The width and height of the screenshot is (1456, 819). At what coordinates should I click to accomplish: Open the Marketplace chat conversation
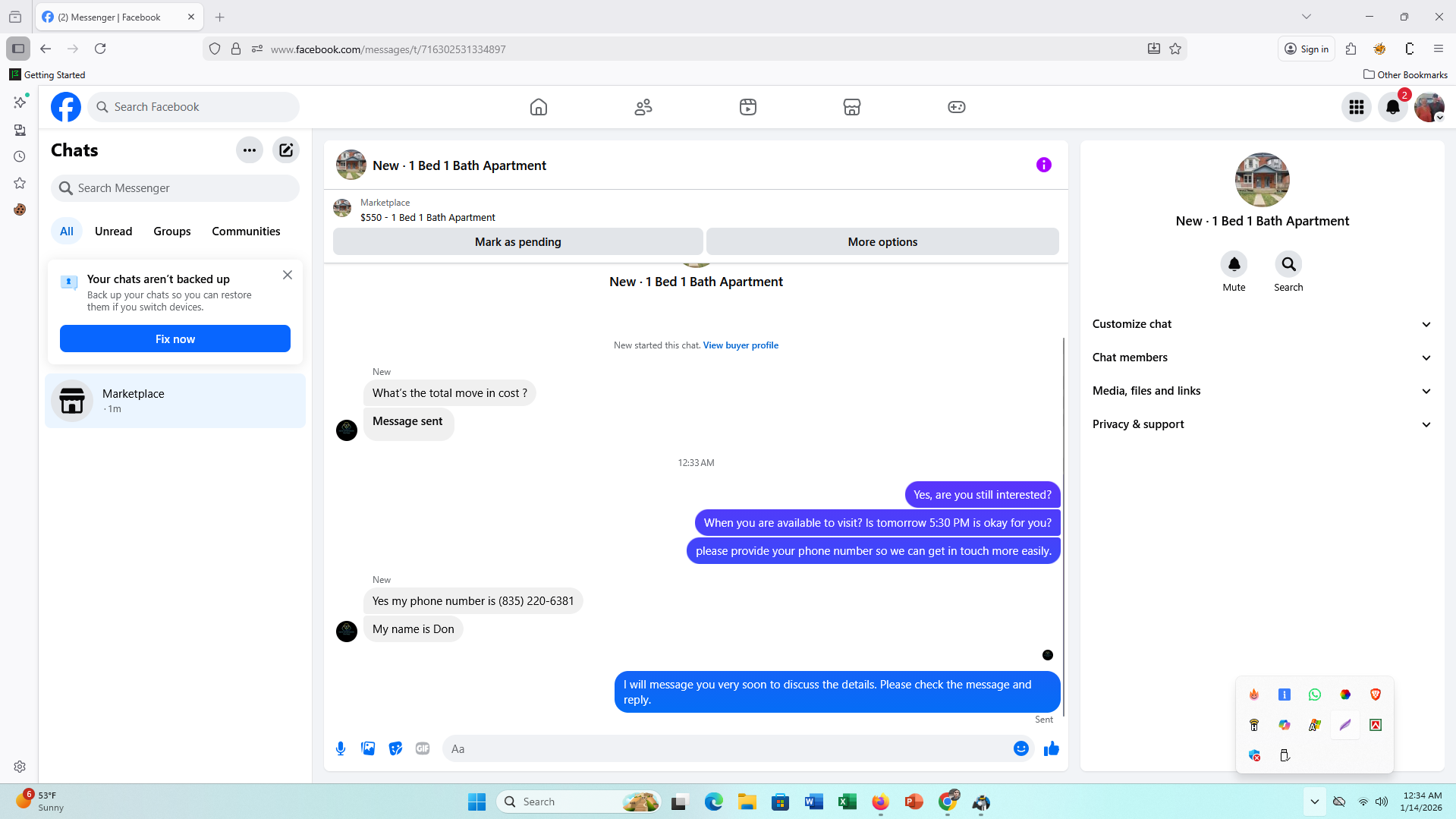175,401
